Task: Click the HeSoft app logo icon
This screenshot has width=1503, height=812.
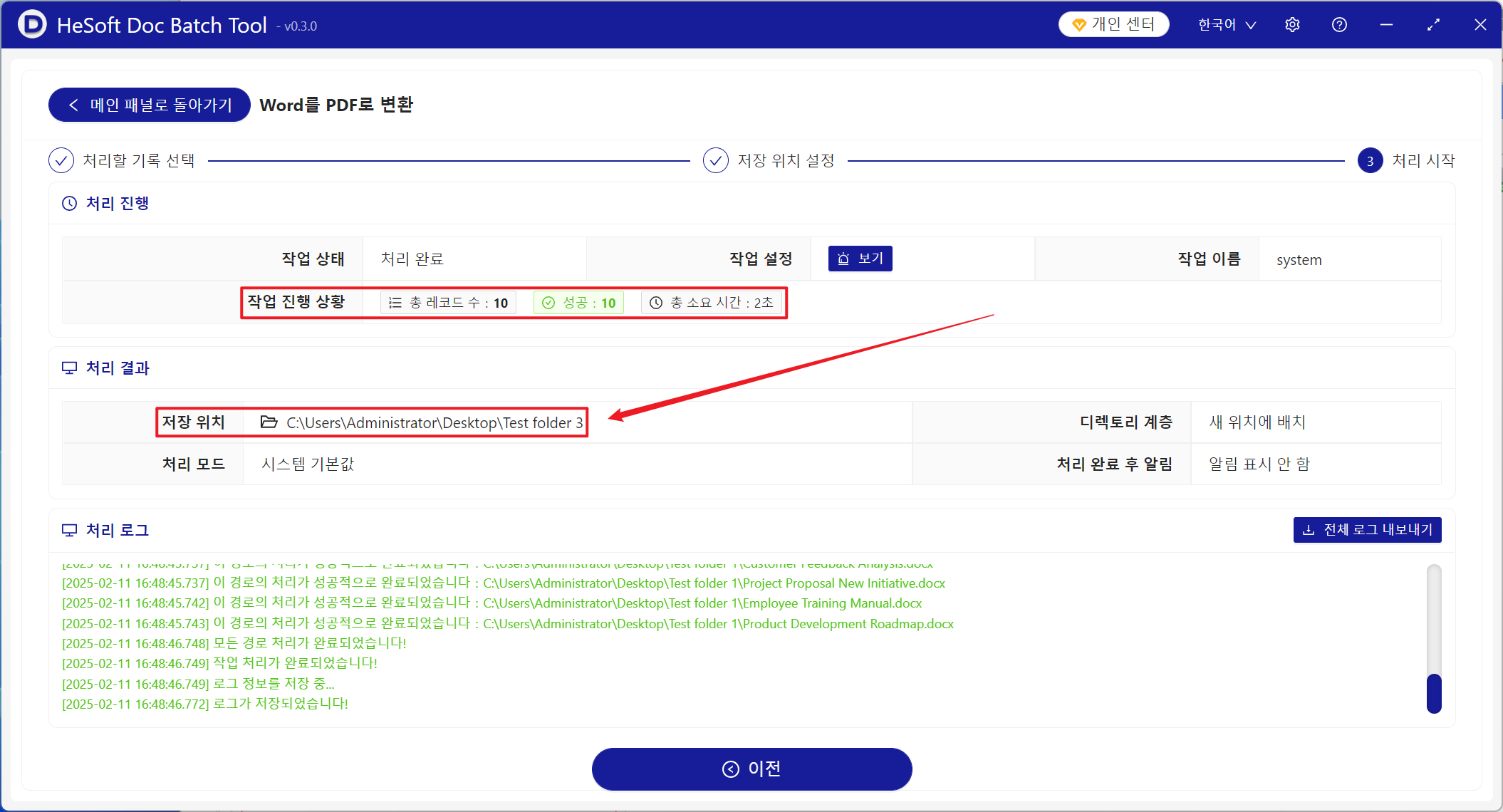Action: pyautogui.click(x=32, y=24)
